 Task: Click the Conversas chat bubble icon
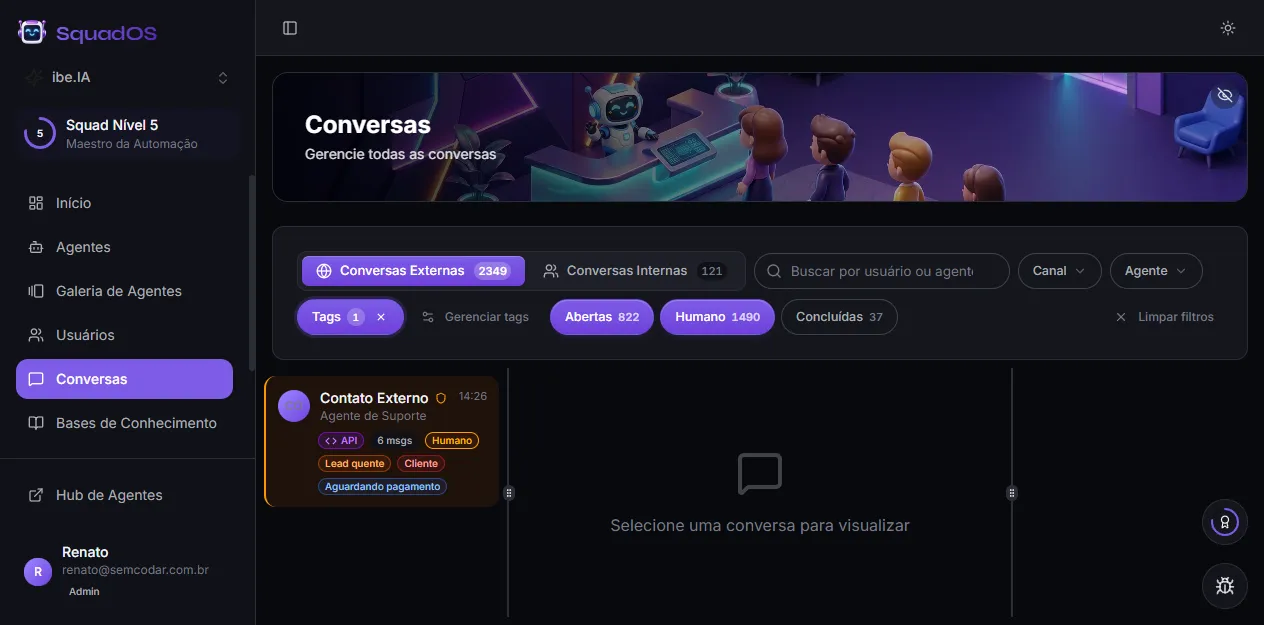point(36,379)
